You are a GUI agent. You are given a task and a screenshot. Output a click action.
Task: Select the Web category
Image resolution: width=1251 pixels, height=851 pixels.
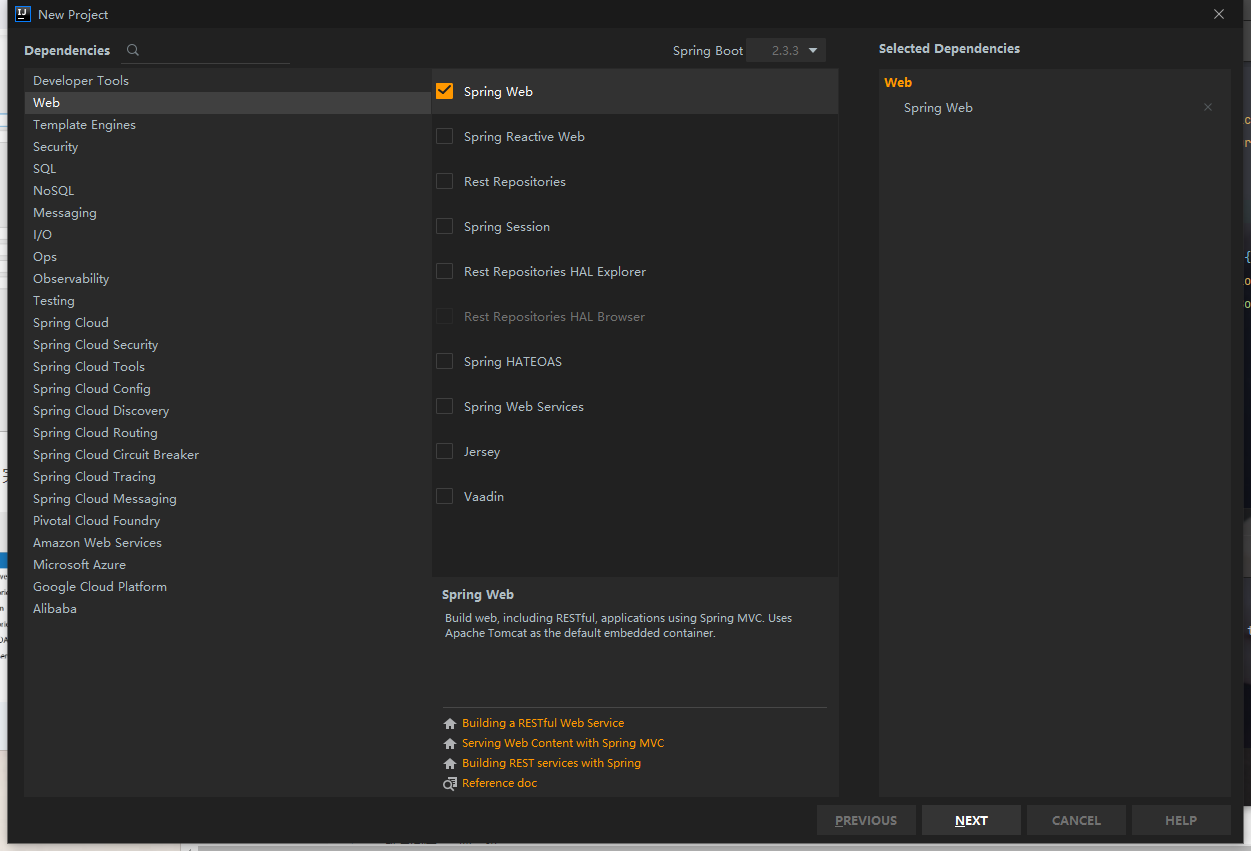point(228,102)
